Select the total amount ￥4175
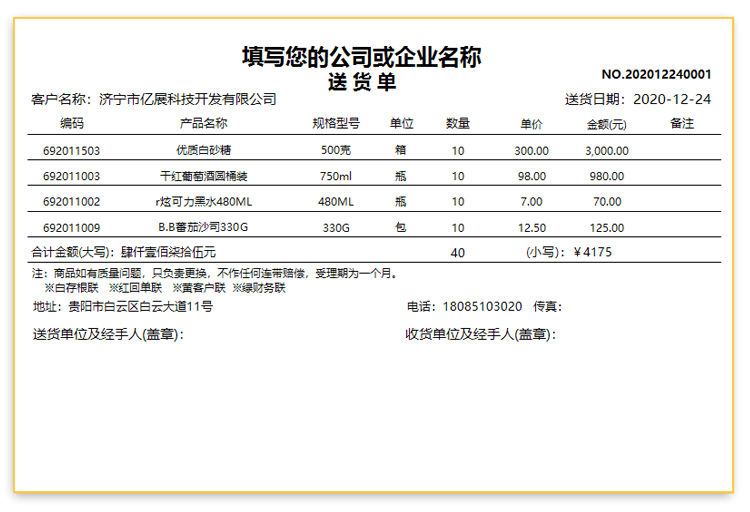This screenshot has width=750, height=512. point(592,252)
